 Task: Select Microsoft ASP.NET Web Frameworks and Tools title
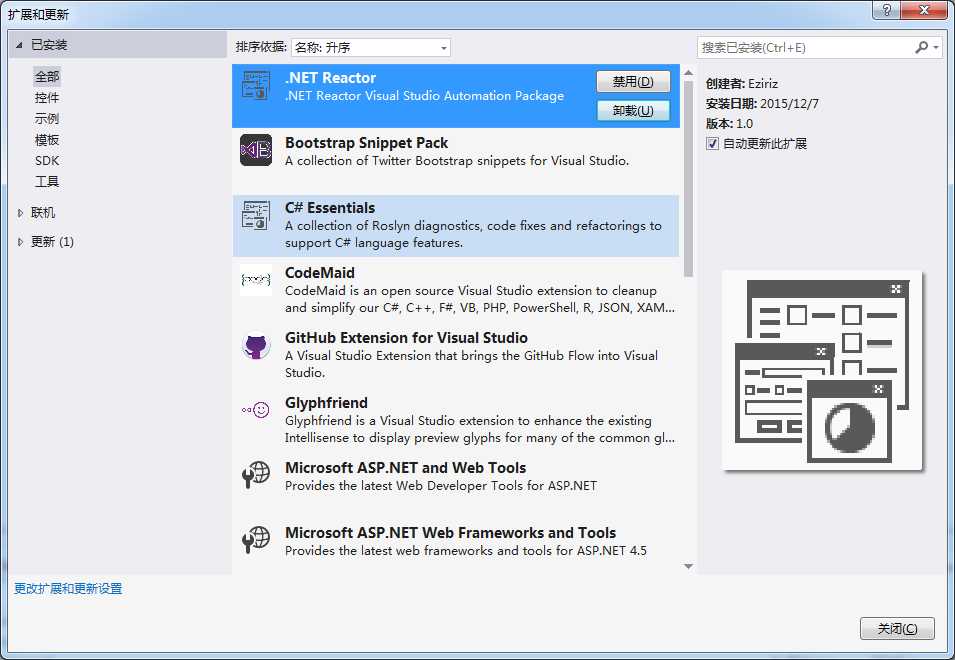451,533
